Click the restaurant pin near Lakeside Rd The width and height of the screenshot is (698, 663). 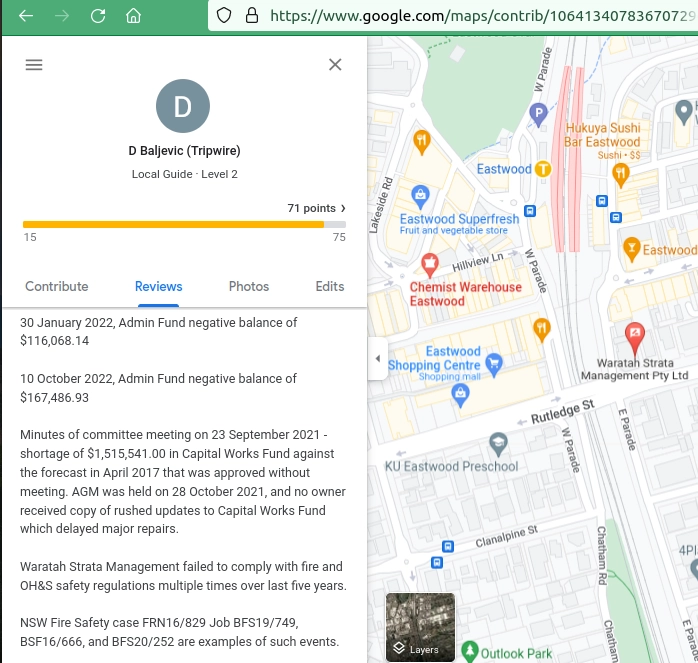[x=421, y=142]
